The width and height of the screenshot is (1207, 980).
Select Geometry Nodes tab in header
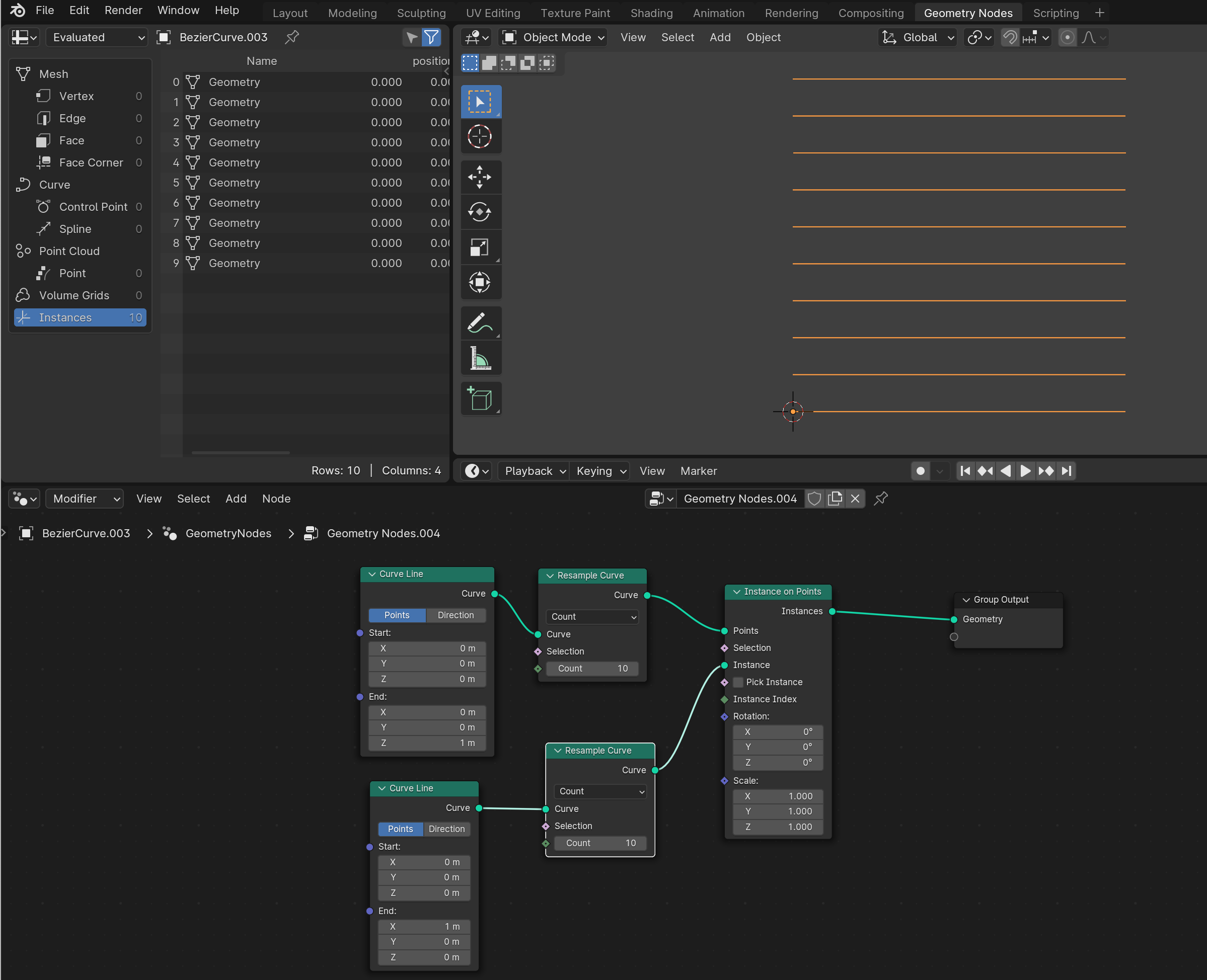966,12
